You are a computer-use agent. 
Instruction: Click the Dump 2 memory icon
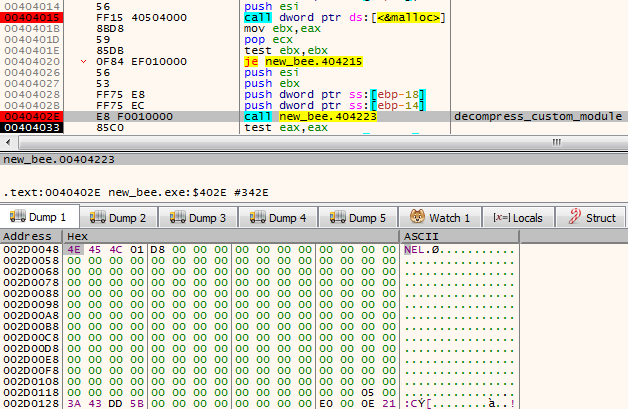[x=96, y=217]
